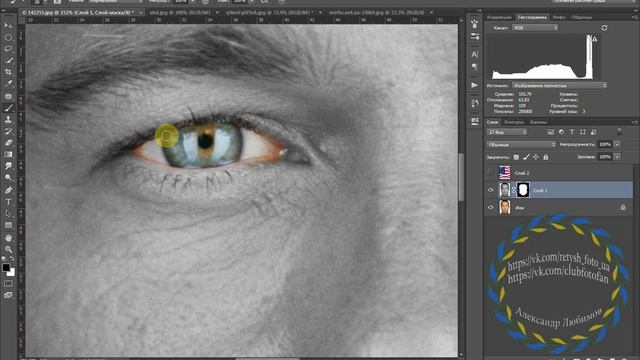
Task: Select the Crop tool
Action: pos(8,72)
